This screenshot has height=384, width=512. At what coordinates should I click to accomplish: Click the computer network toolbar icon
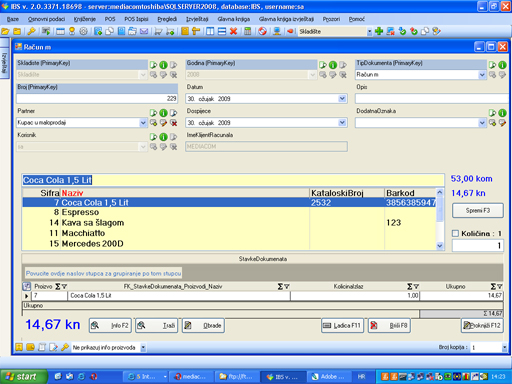tap(277, 32)
